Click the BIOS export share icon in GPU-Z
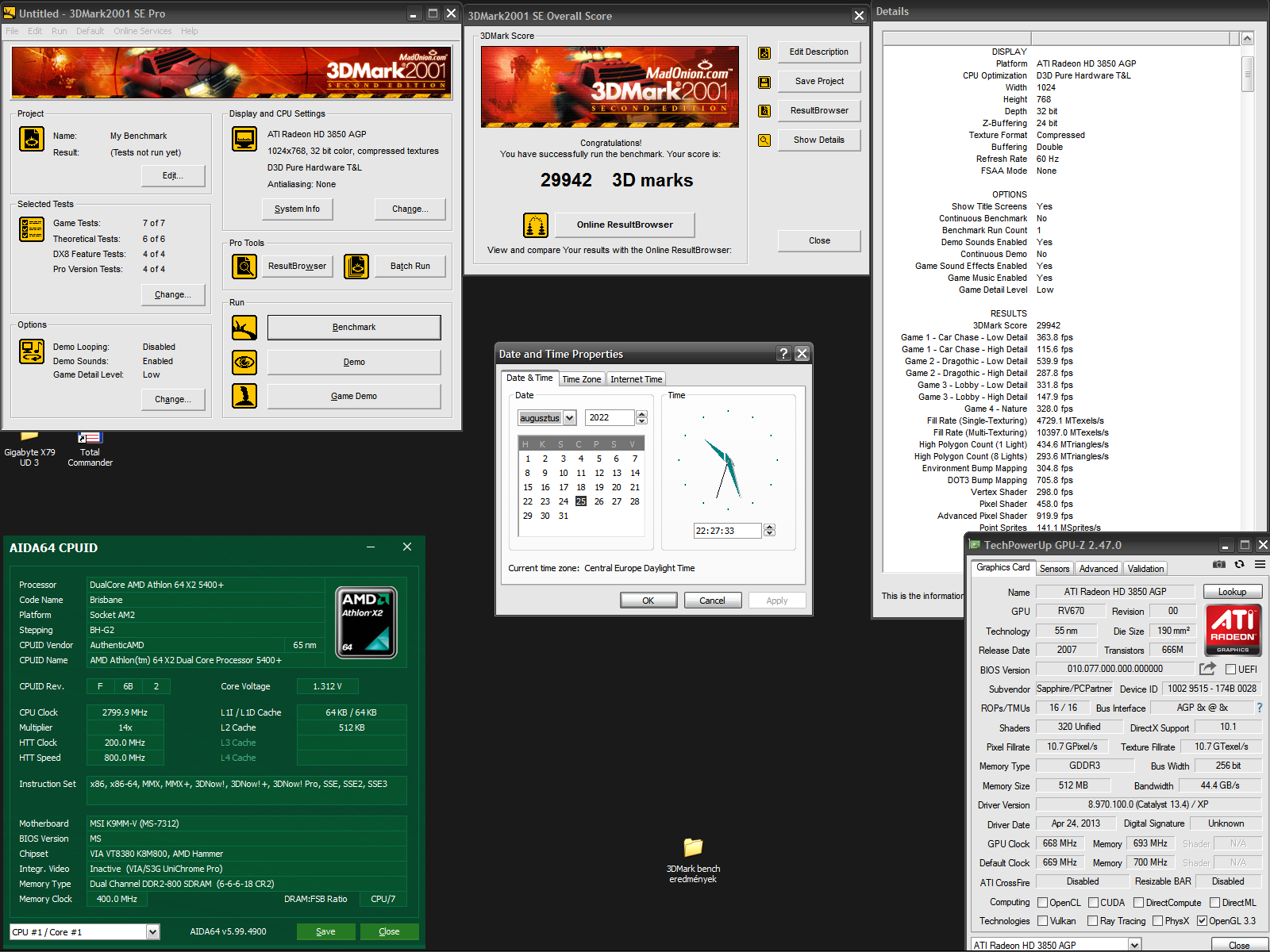Viewport: 1270px width, 952px height. pos(1207,669)
